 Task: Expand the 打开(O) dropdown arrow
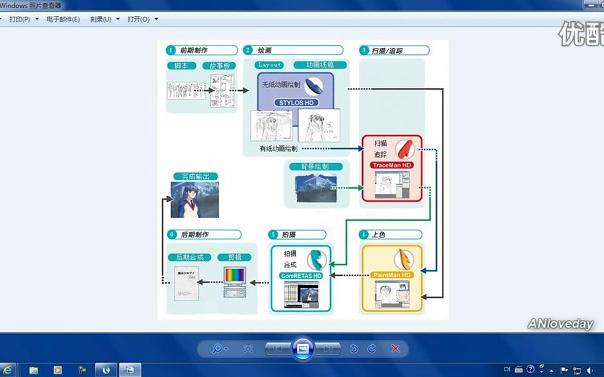156,19
